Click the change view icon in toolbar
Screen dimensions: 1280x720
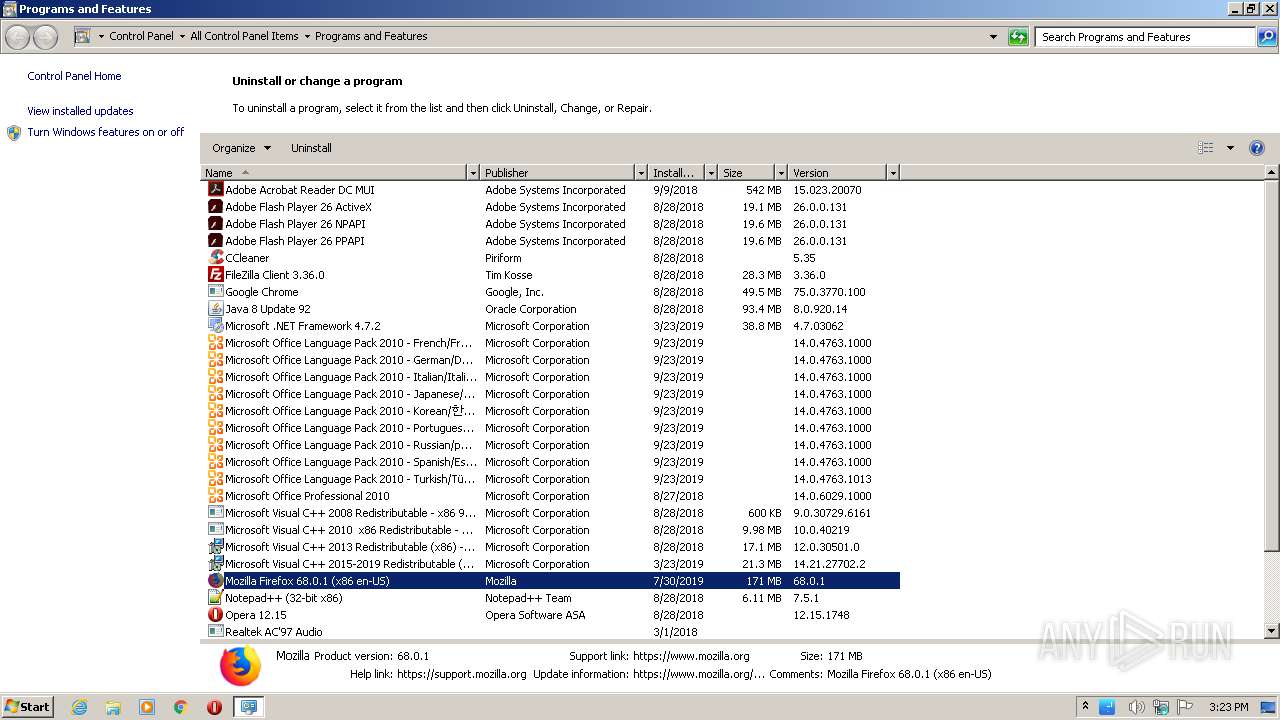tap(1206, 148)
